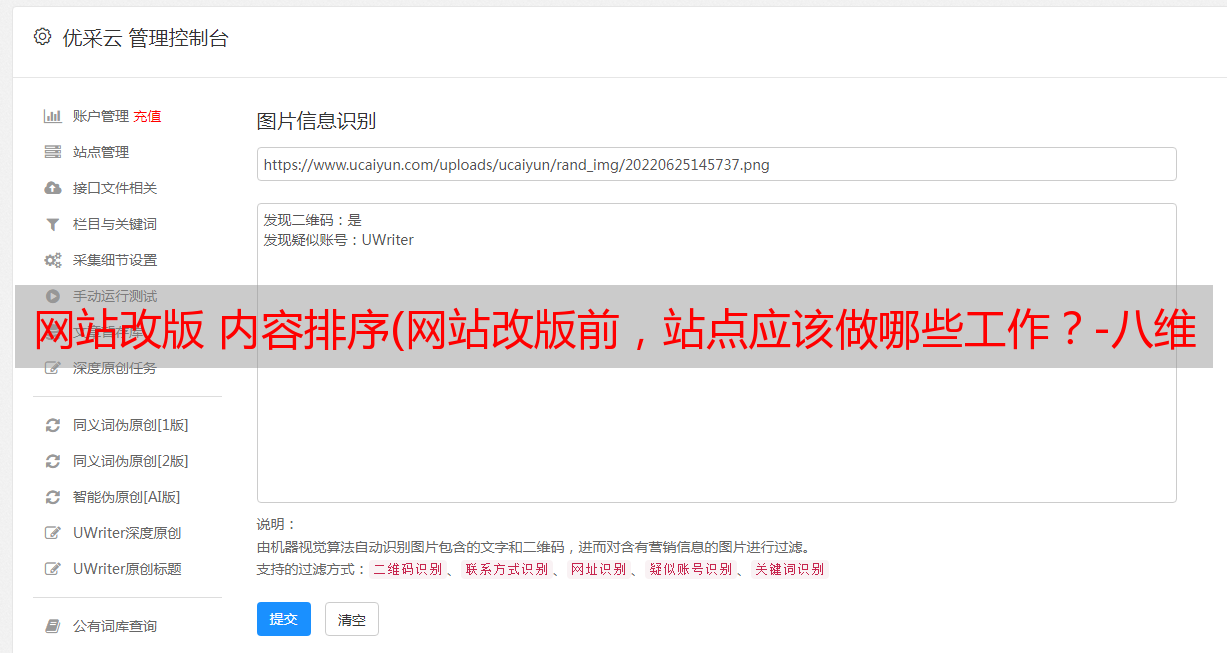The height and width of the screenshot is (653, 1227).
Task: Click the 网址识别 tag
Action: click(x=598, y=569)
